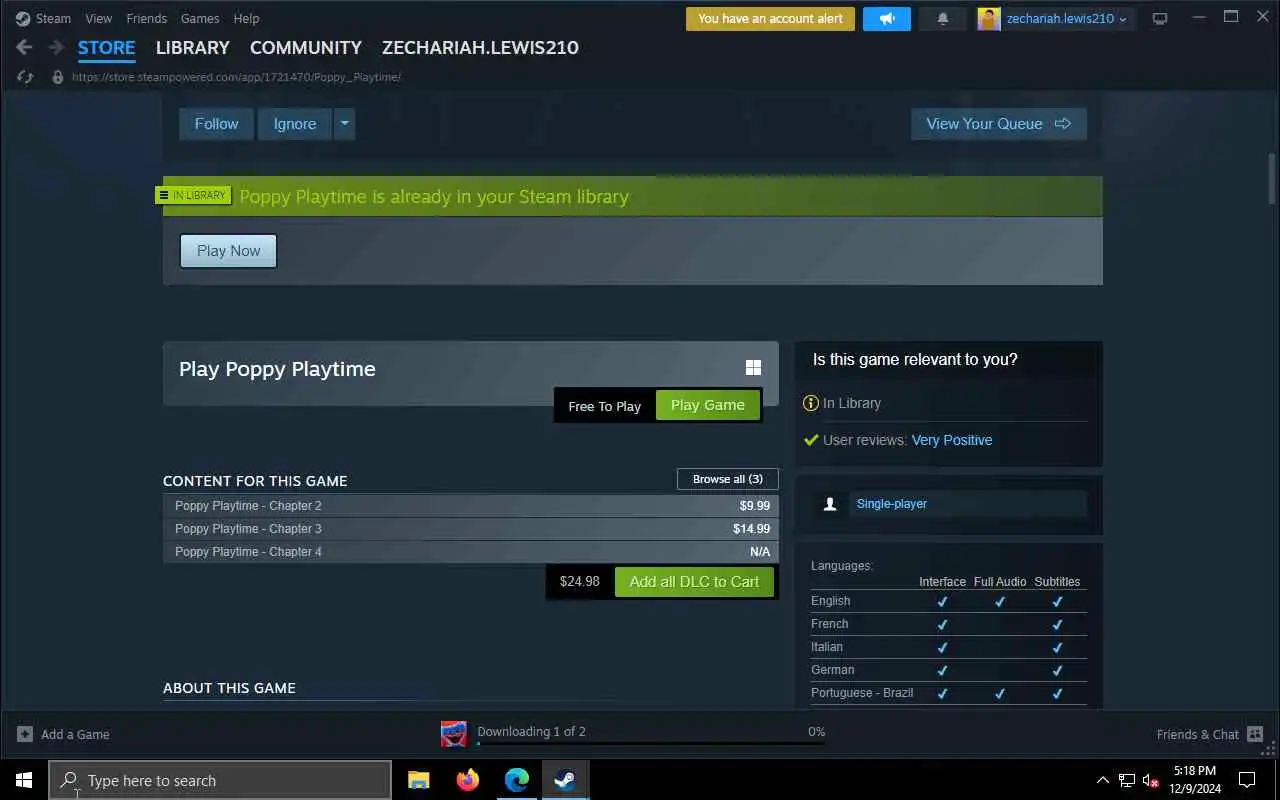The width and height of the screenshot is (1280, 800).
Task: Open the account alert notice
Action: tap(770, 18)
